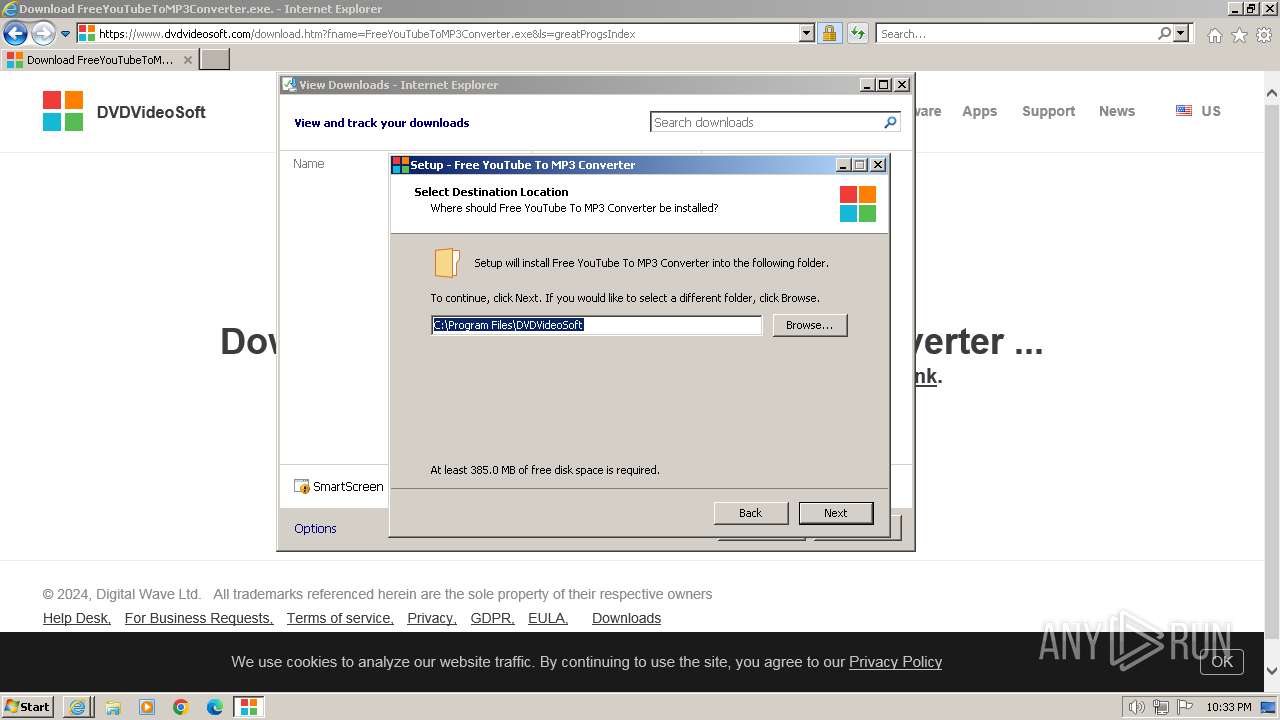Click the destination folder path field
Viewport: 1280px width, 720px height.
(596, 325)
